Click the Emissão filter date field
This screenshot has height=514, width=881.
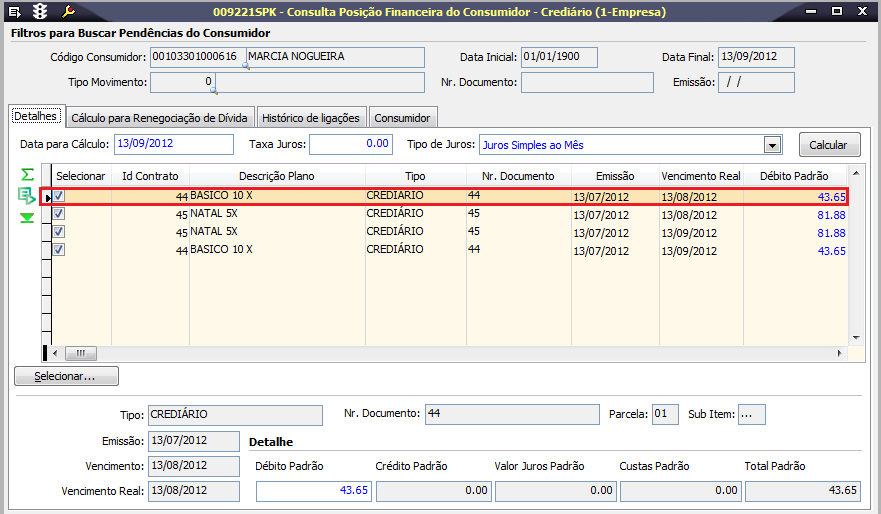click(x=756, y=83)
